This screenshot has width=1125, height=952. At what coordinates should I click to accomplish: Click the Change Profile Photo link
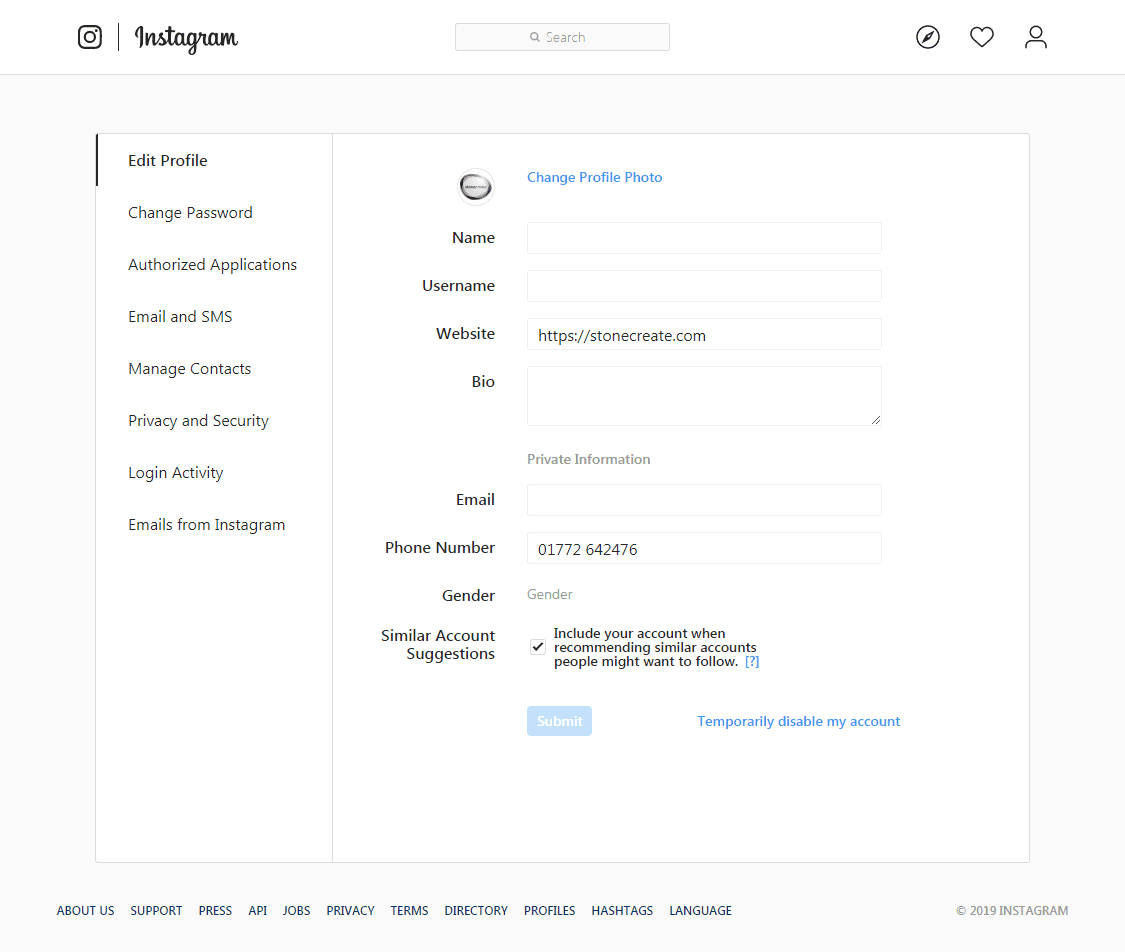(595, 177)
